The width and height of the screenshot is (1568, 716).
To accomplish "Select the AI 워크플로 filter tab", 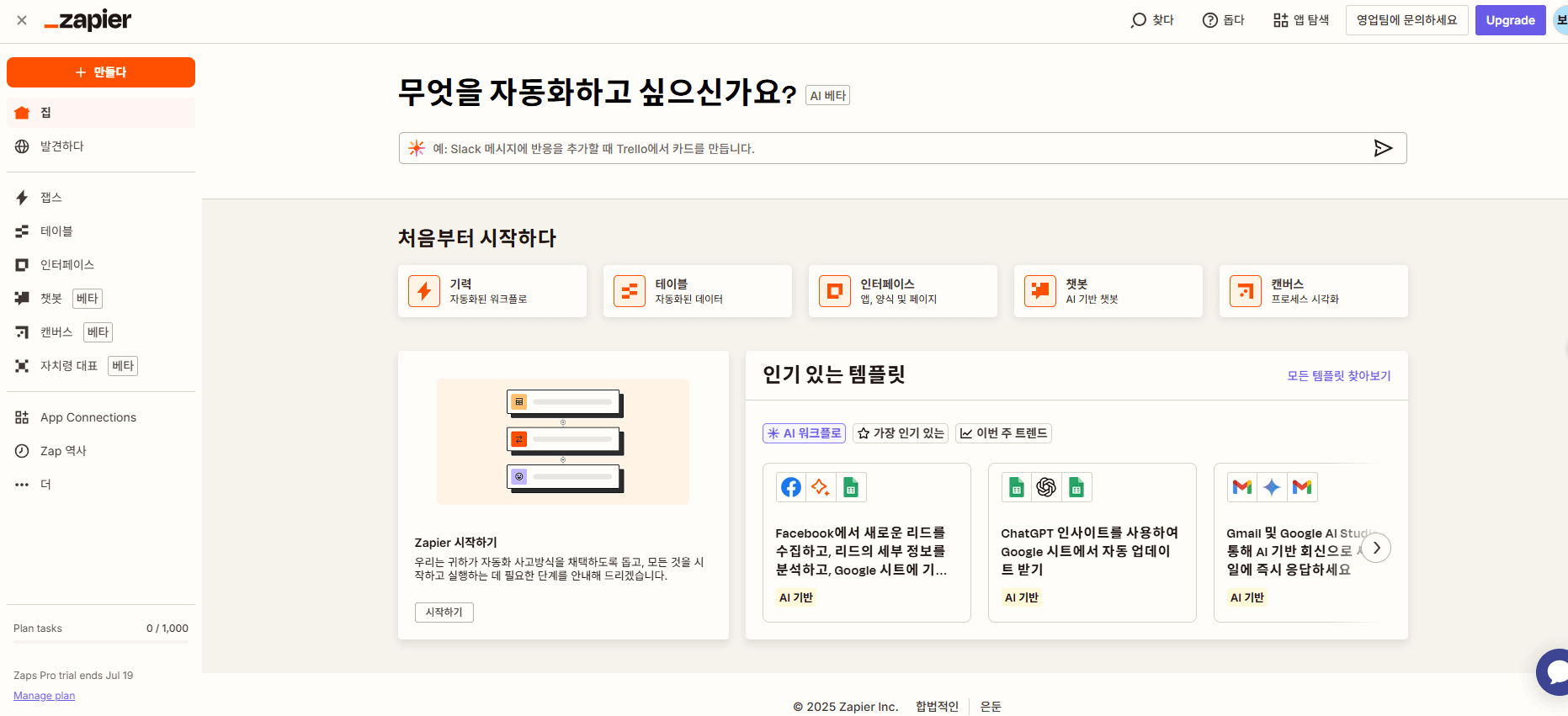I will pyautogui.click(x=804, y=433).
